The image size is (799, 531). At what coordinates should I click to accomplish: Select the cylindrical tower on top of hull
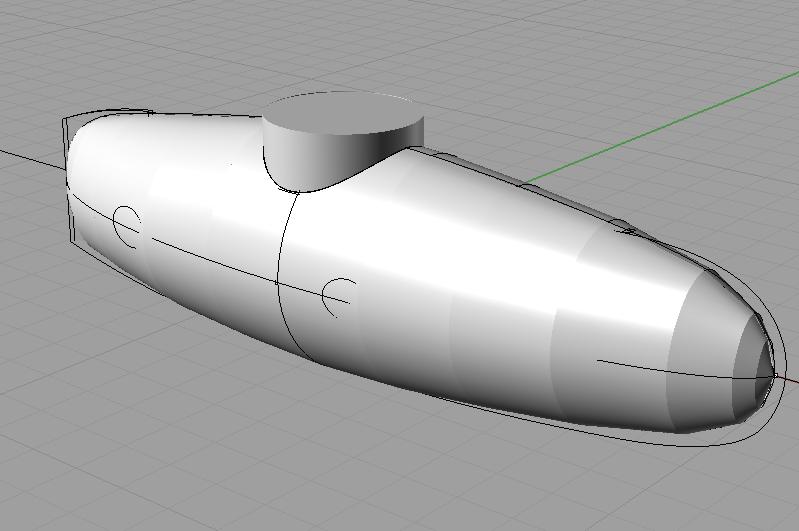click(342, 140)
